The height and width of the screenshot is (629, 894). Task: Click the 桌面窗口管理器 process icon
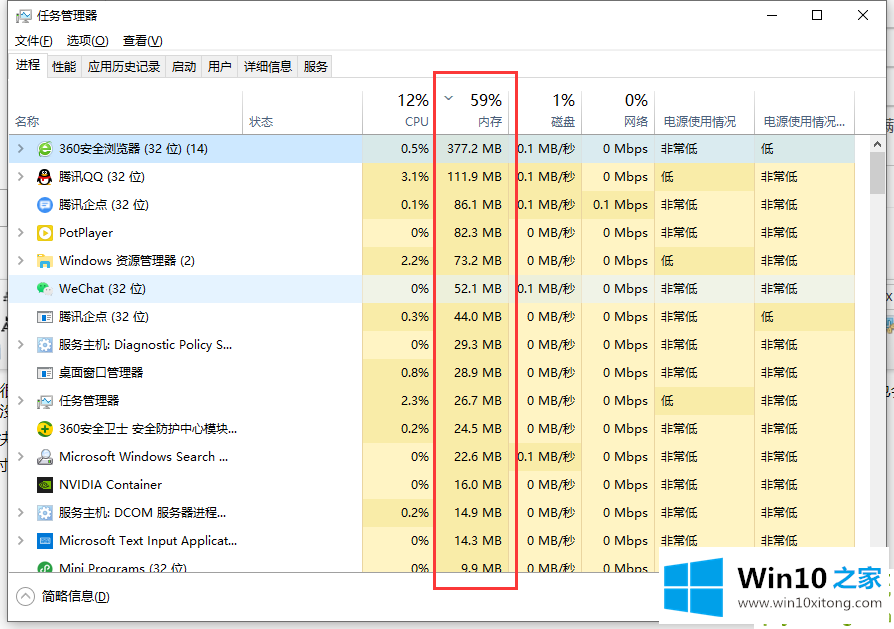point(44,372)
